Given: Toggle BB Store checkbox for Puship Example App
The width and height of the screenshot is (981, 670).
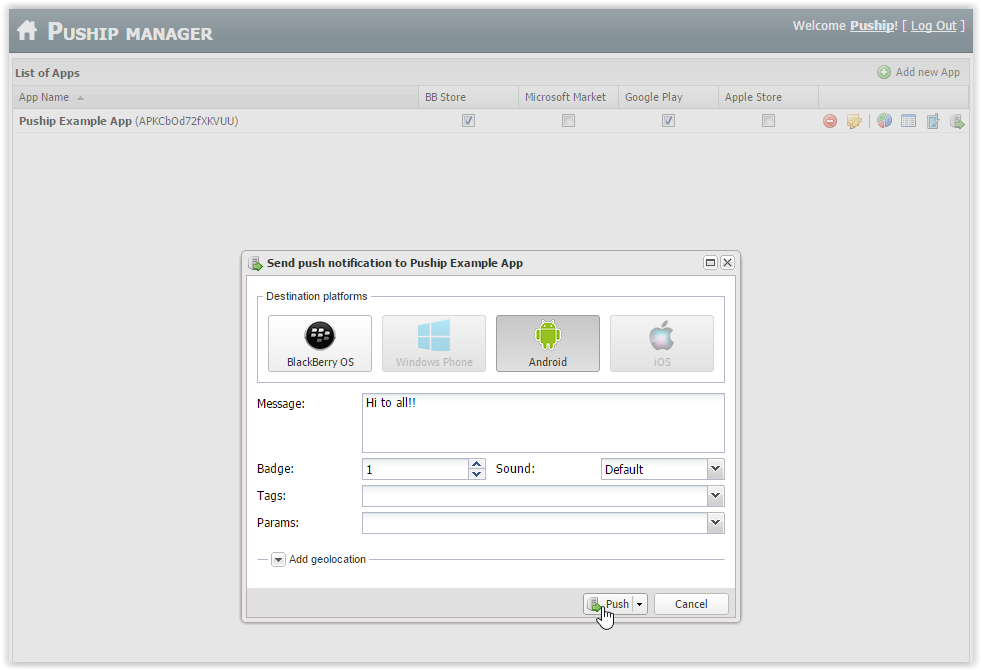Looking at the screenshot, I should coord(468,121).
